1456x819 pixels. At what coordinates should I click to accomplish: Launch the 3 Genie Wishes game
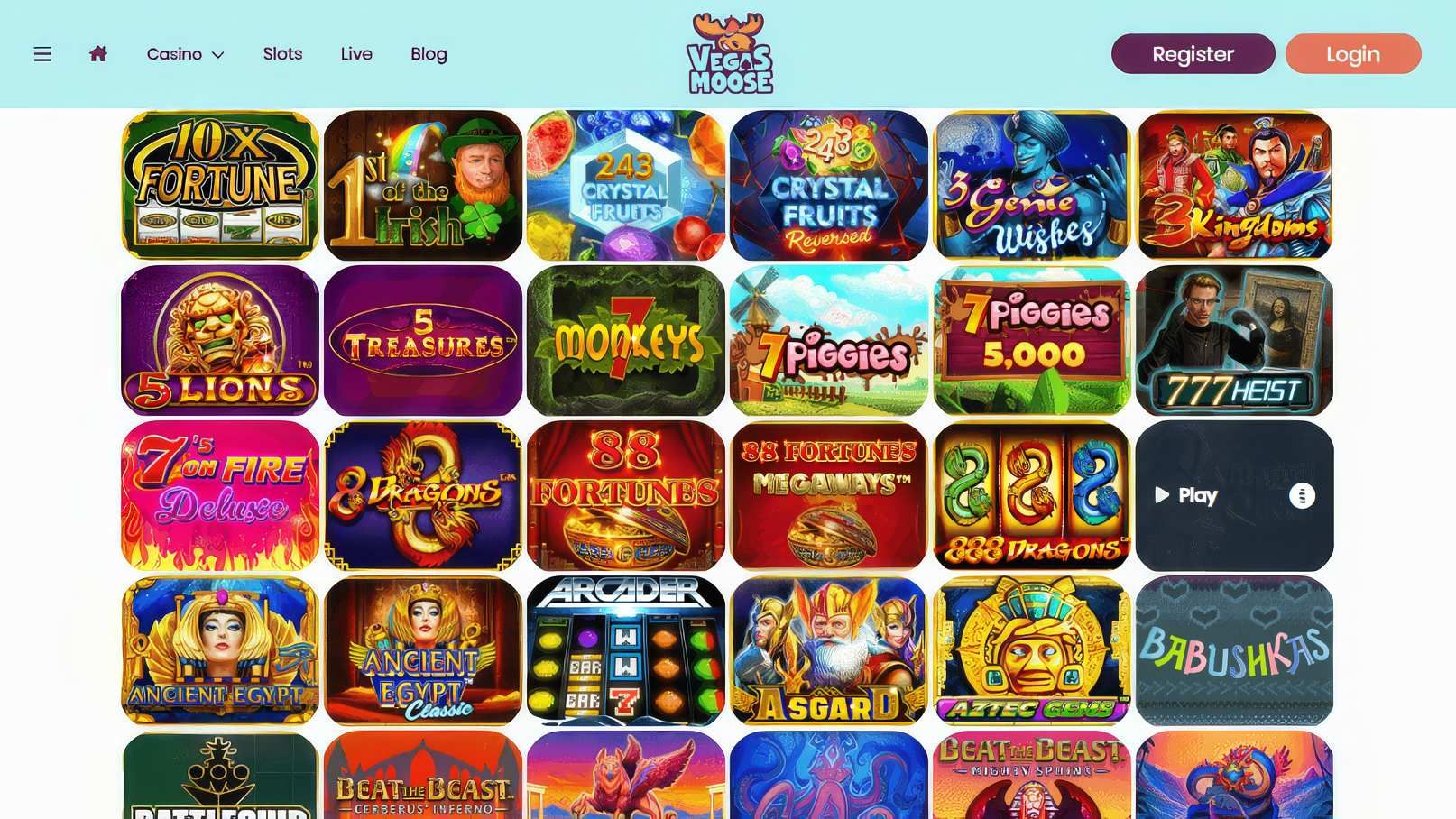click(1032, 185)
